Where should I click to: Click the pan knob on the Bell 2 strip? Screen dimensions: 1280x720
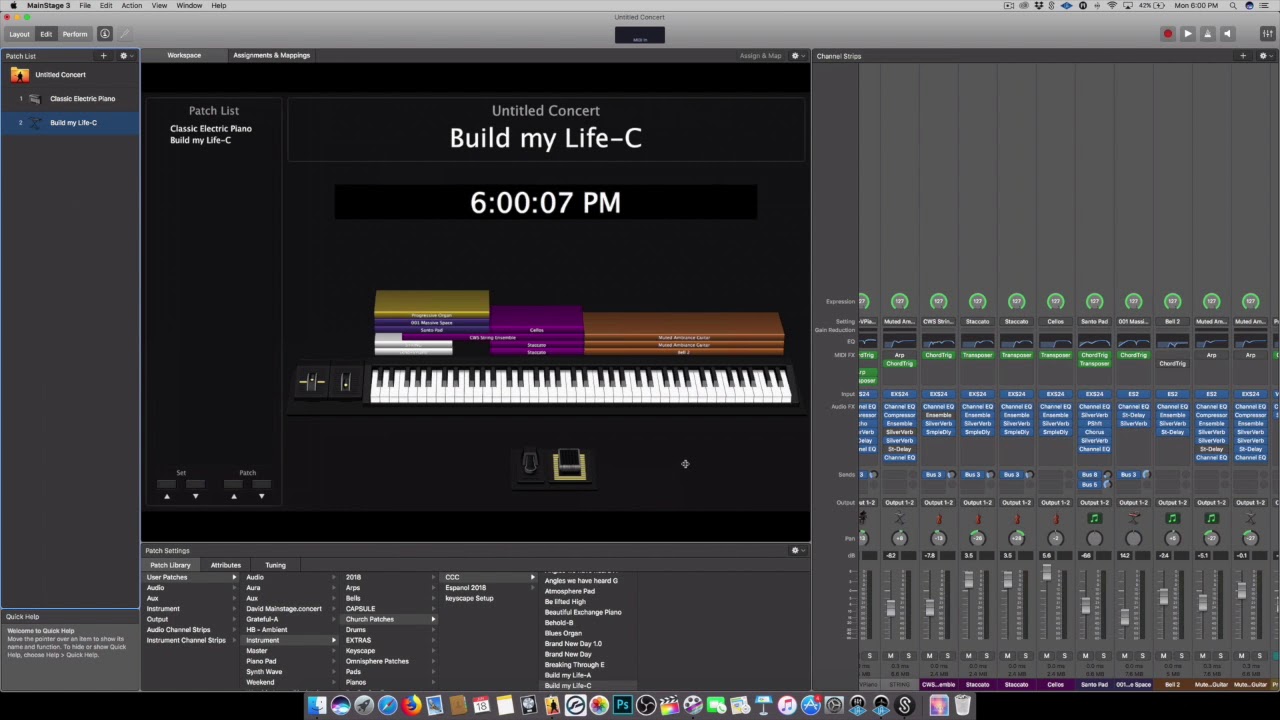click(1173, 539)
